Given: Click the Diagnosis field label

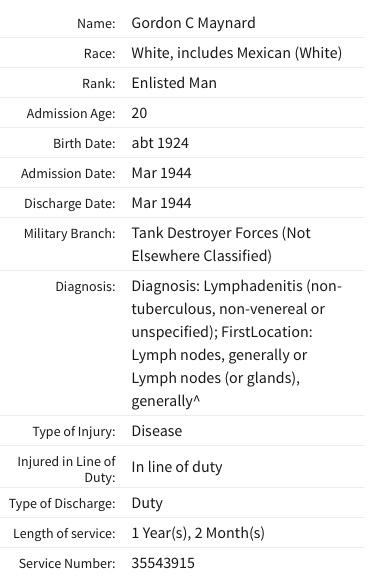Looking at the screenshot, I should point(86,287).
